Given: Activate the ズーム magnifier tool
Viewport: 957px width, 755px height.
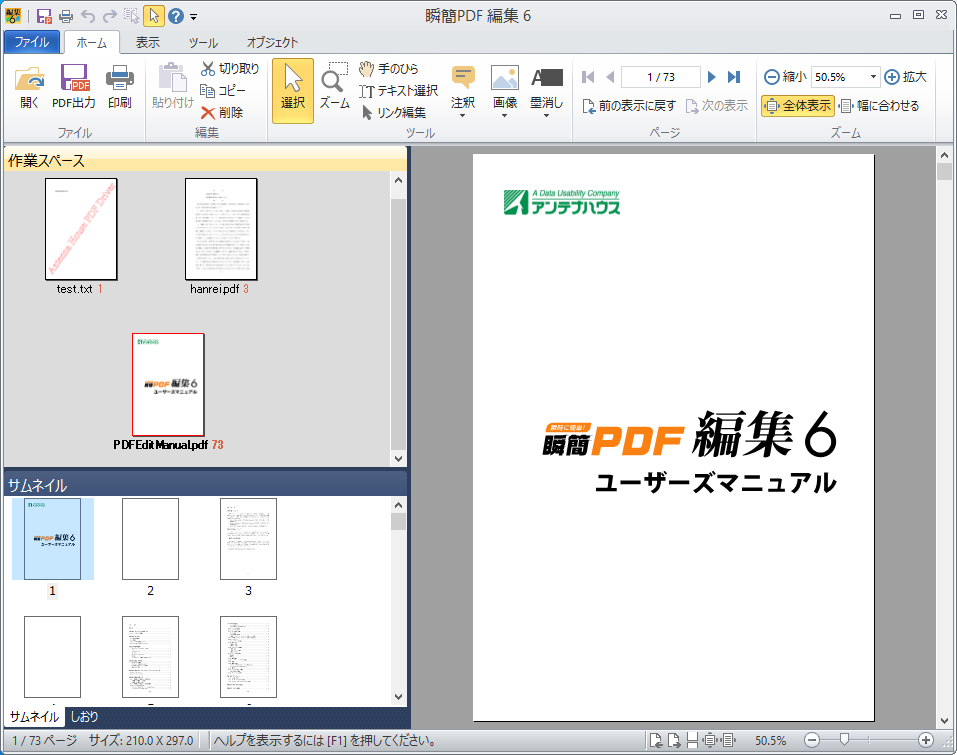Looking at the screenshot, I should (x=334, y=86).
